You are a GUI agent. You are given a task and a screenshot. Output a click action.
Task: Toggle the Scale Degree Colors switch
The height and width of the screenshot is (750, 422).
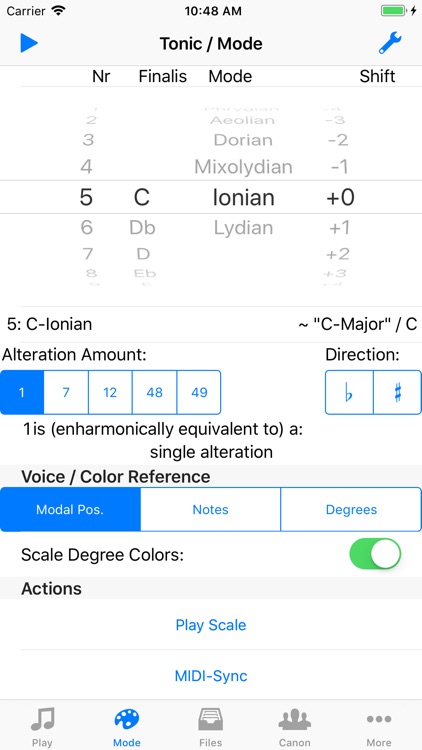click(376, 554)
